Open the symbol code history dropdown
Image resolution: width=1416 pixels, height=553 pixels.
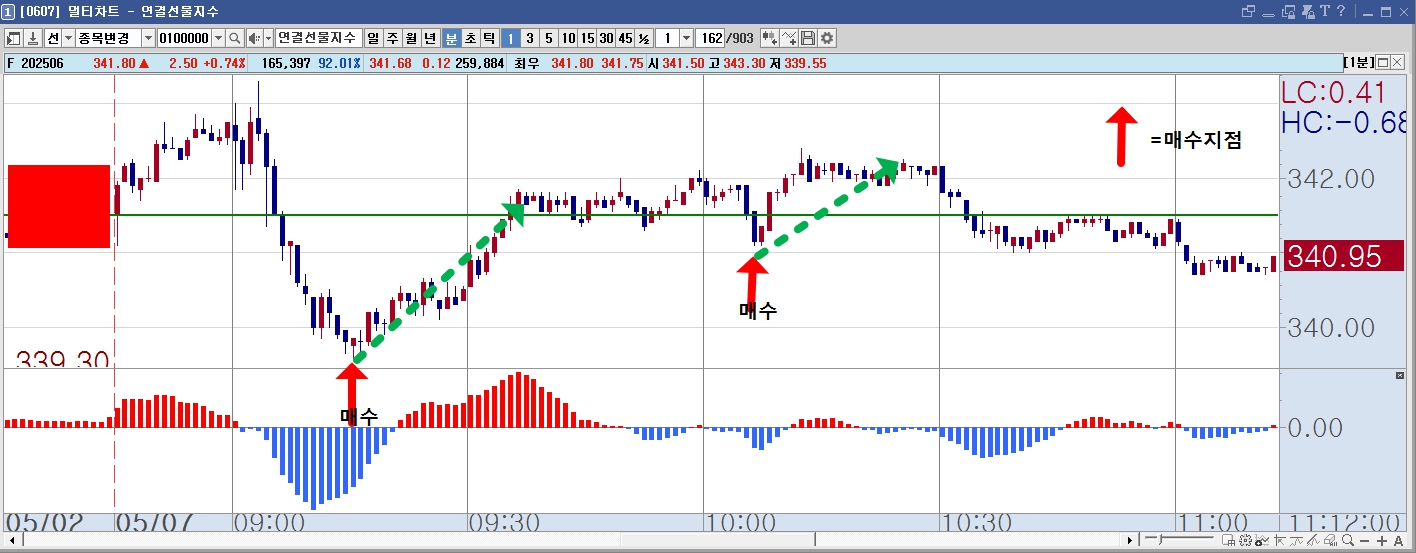point(218,38)
